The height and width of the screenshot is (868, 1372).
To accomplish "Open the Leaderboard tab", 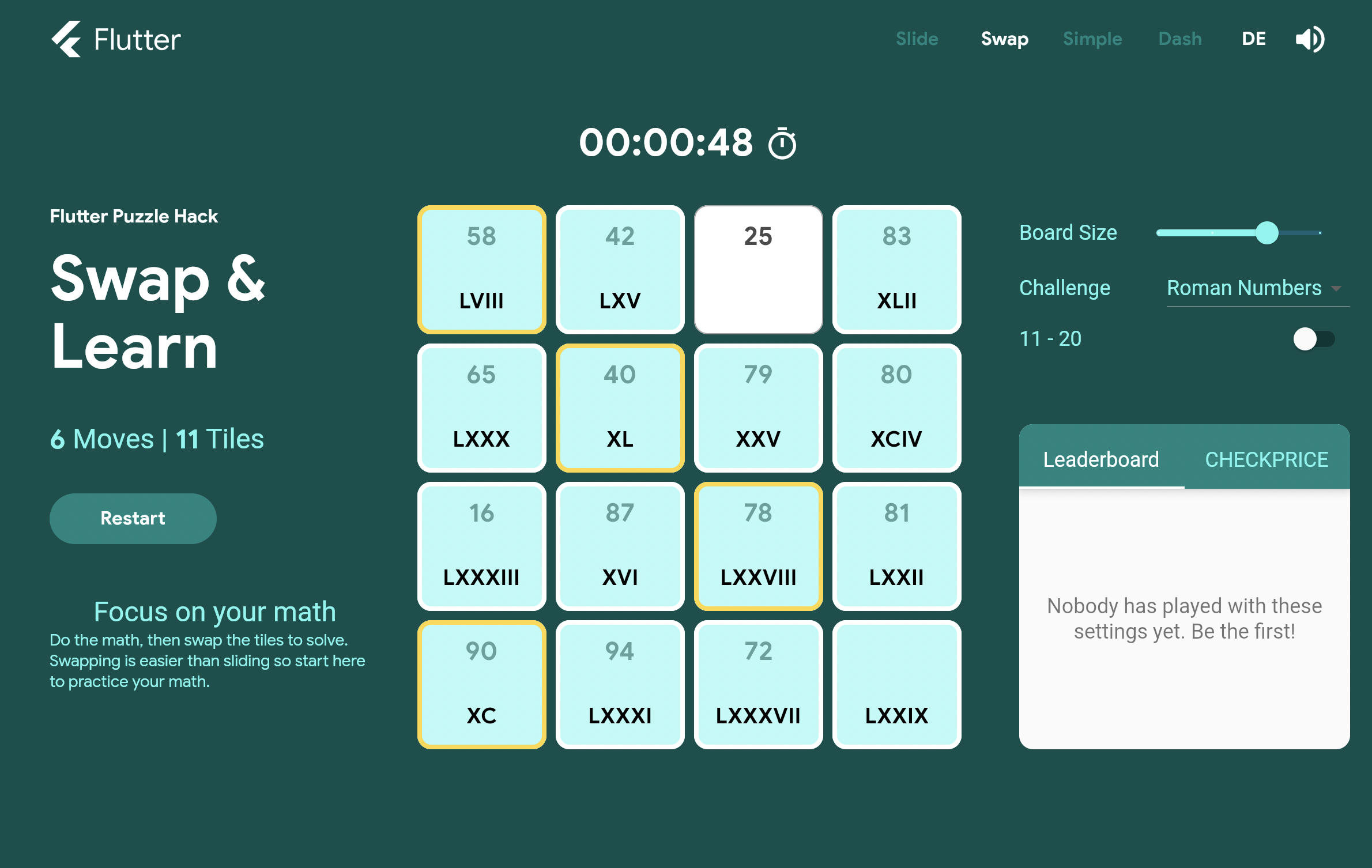I will pos(1100,459).
